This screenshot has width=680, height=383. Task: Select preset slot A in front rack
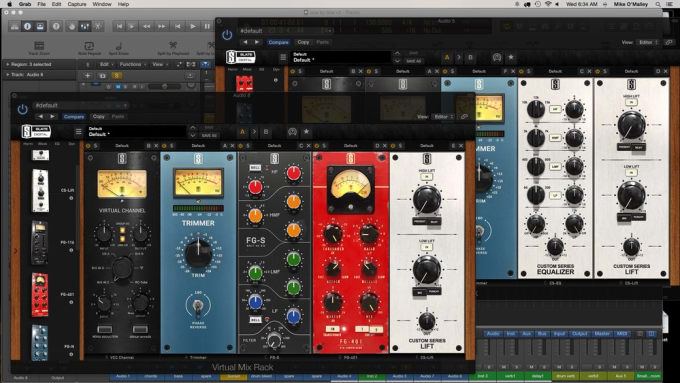tap(242, 131)
